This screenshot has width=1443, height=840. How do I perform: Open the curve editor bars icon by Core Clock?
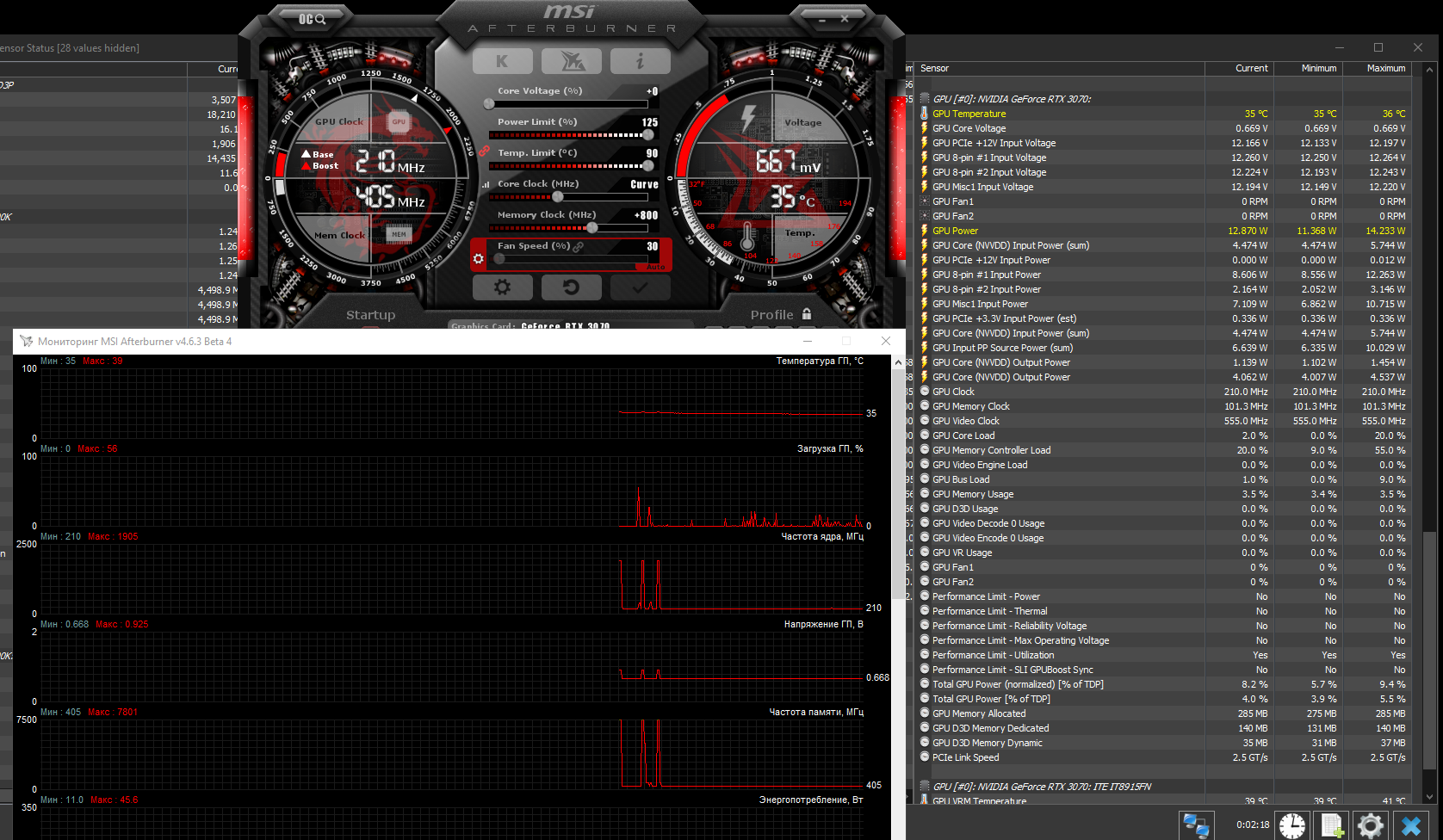[486, 184]
